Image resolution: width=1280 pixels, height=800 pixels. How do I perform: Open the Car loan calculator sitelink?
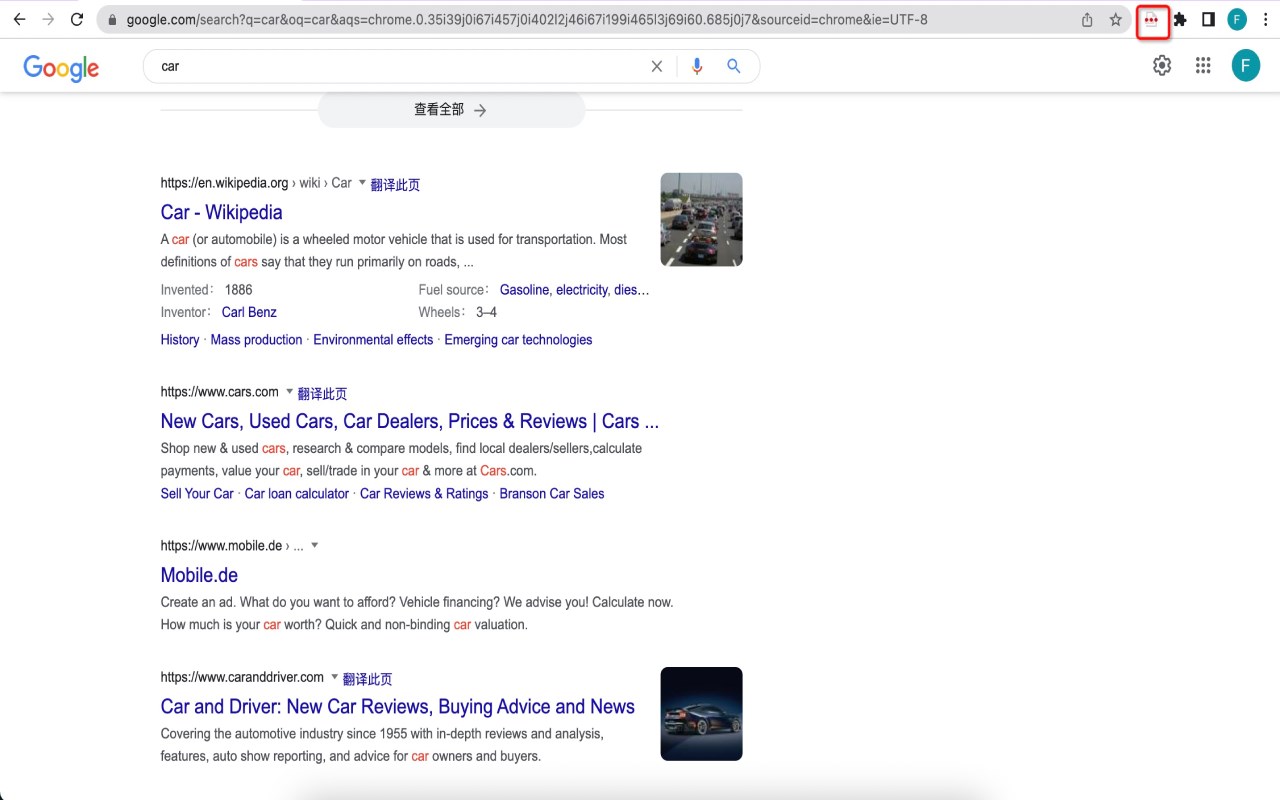click(297, 494)
